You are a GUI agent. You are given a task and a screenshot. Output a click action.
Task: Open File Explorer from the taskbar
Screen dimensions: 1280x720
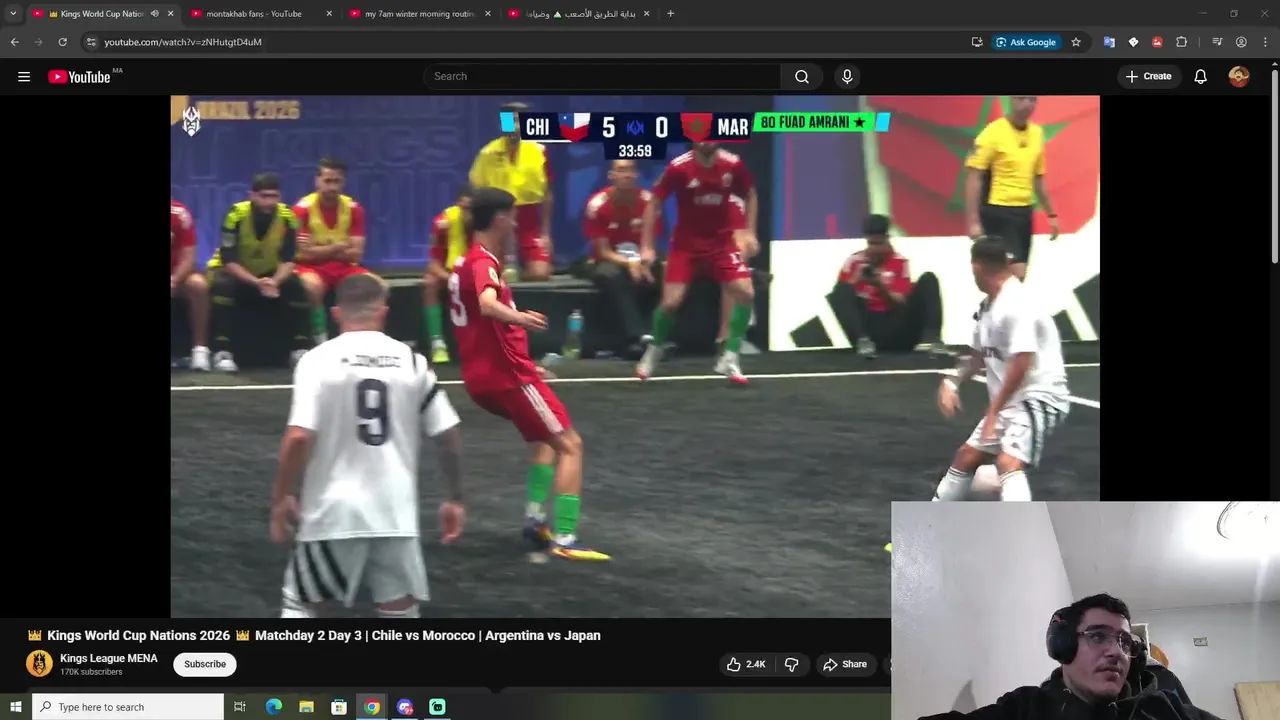coord(306,707)
